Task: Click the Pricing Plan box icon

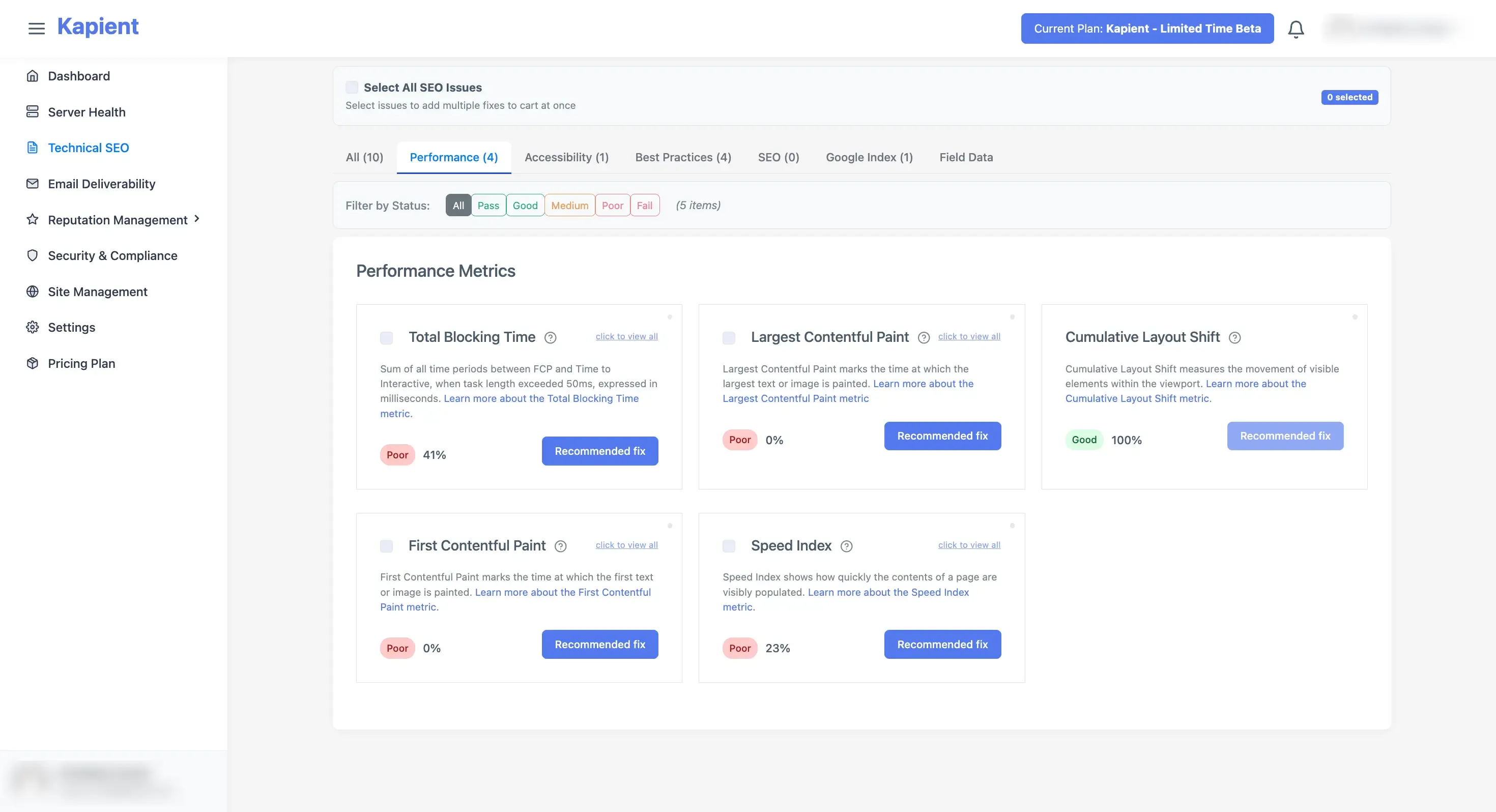Action: point(33,363)
